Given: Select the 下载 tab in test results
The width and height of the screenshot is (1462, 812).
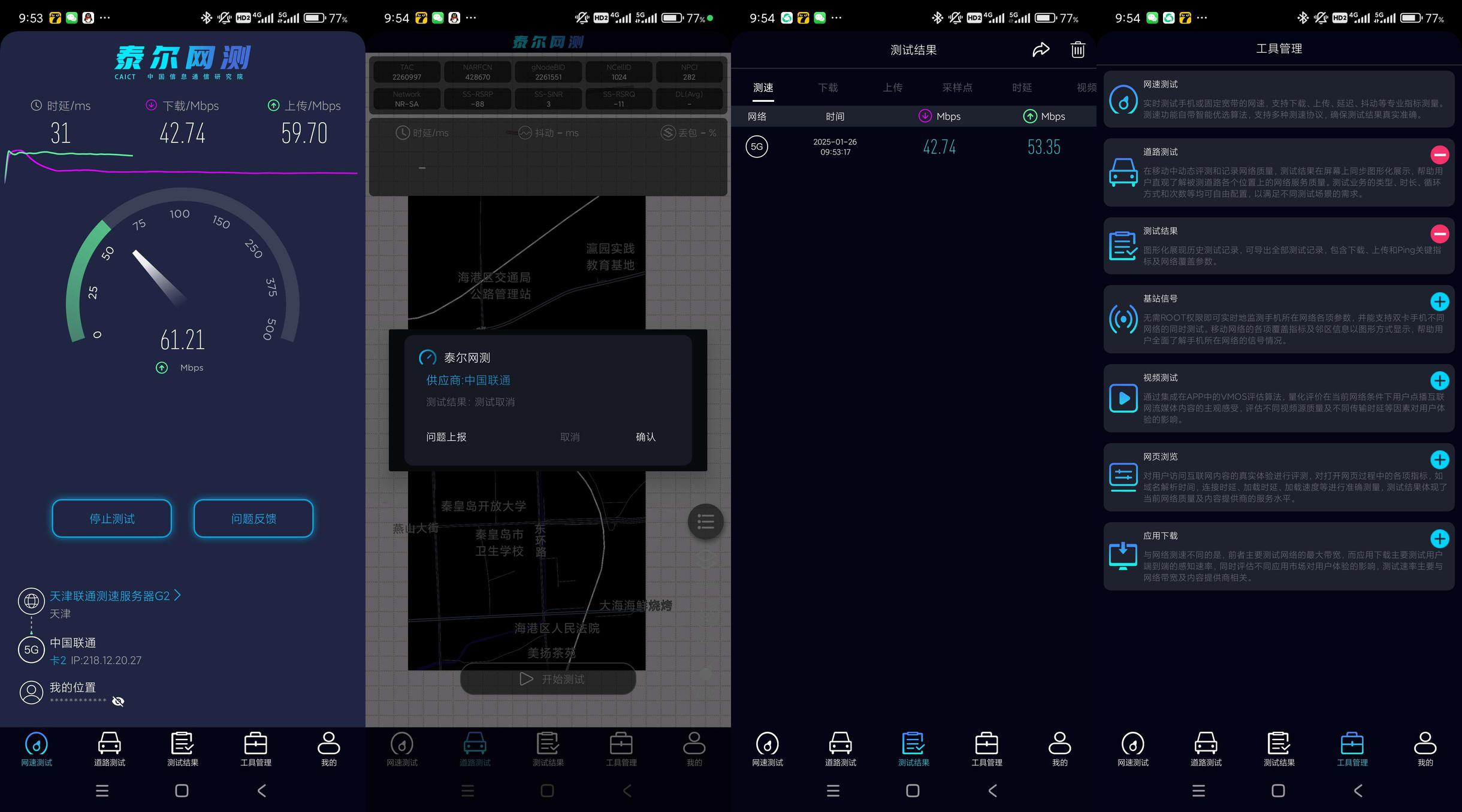Looking at the screenshot, I should 828,87.
